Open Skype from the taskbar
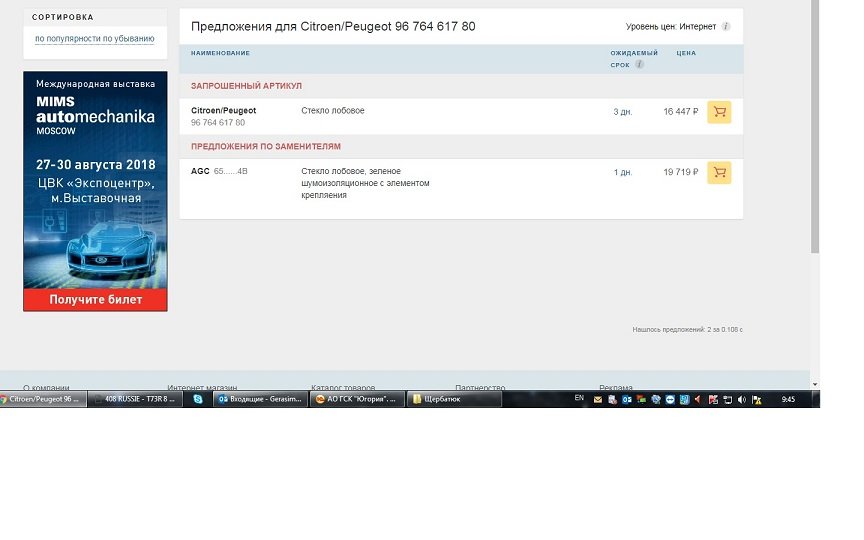 point(198,399)
